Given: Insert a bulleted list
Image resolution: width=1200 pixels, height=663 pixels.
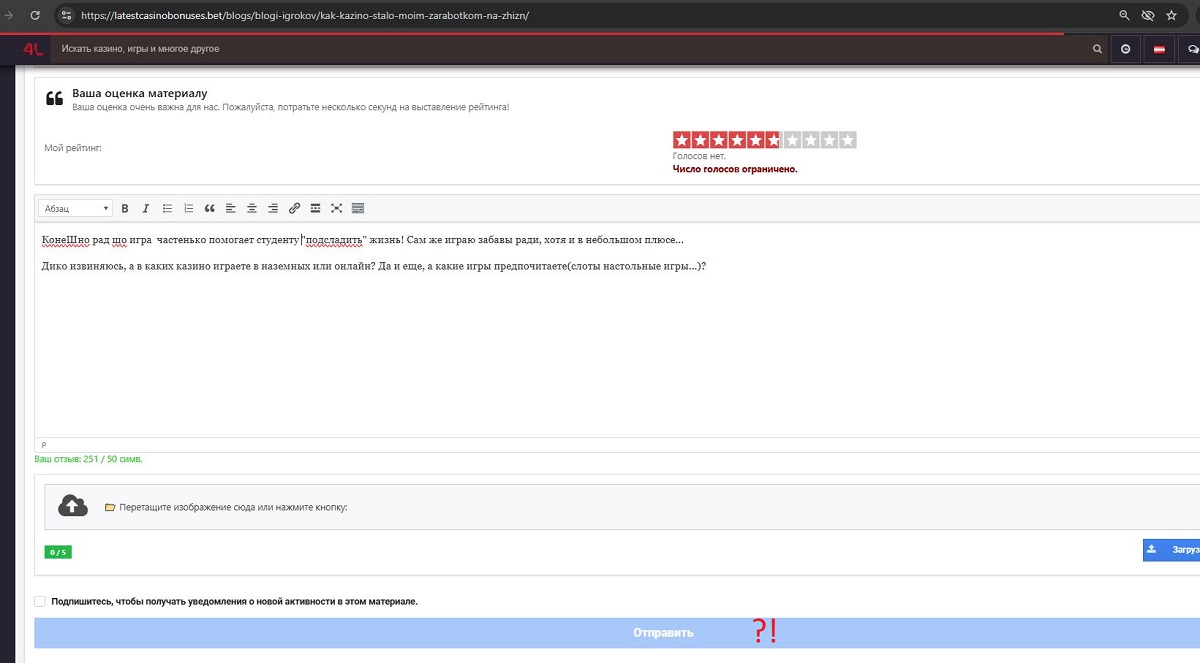Looking at the screenshot, I should 167,208.
